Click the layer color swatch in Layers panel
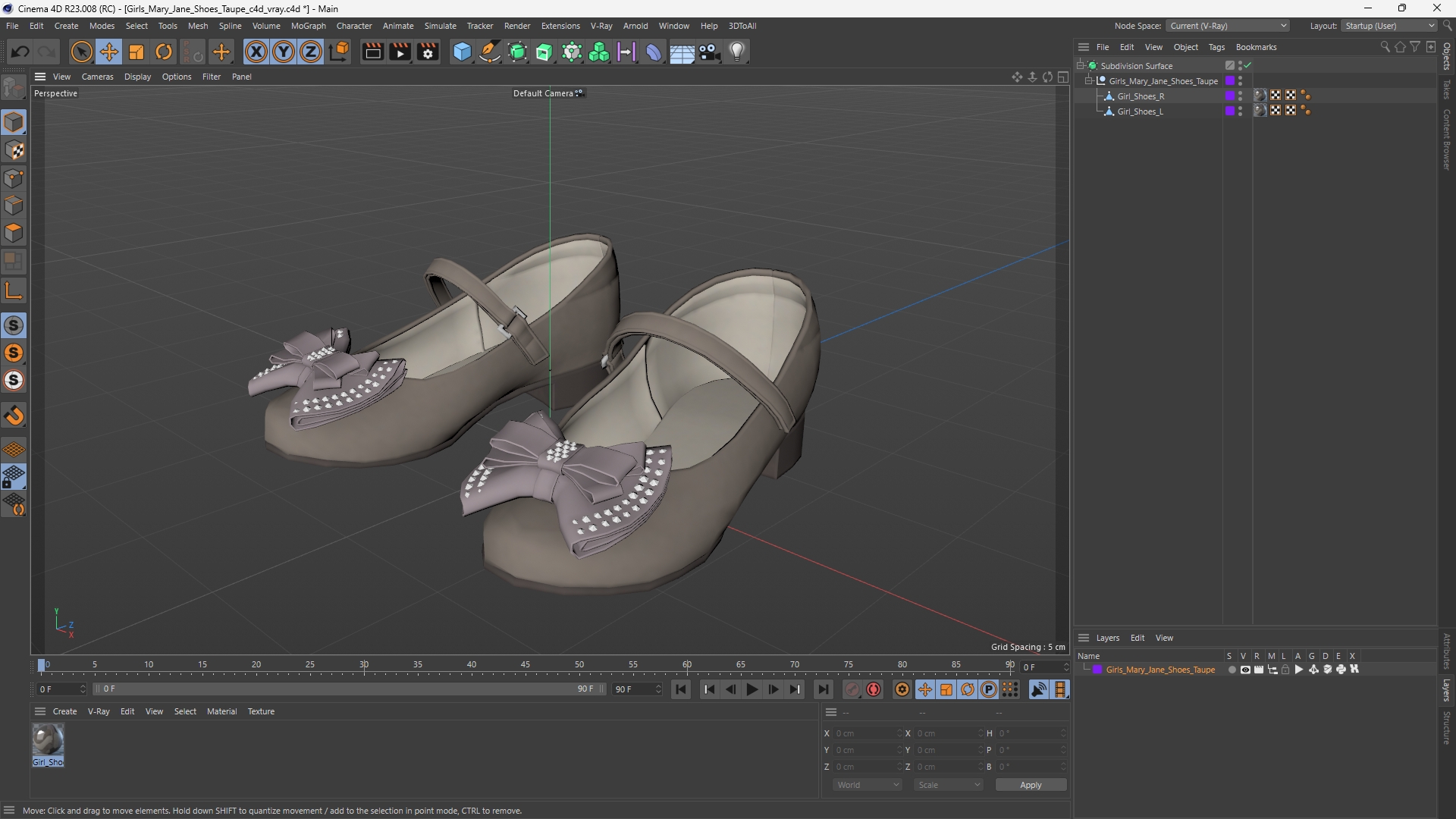Viewport: 1456px width, 819px height. (1097, 670)
